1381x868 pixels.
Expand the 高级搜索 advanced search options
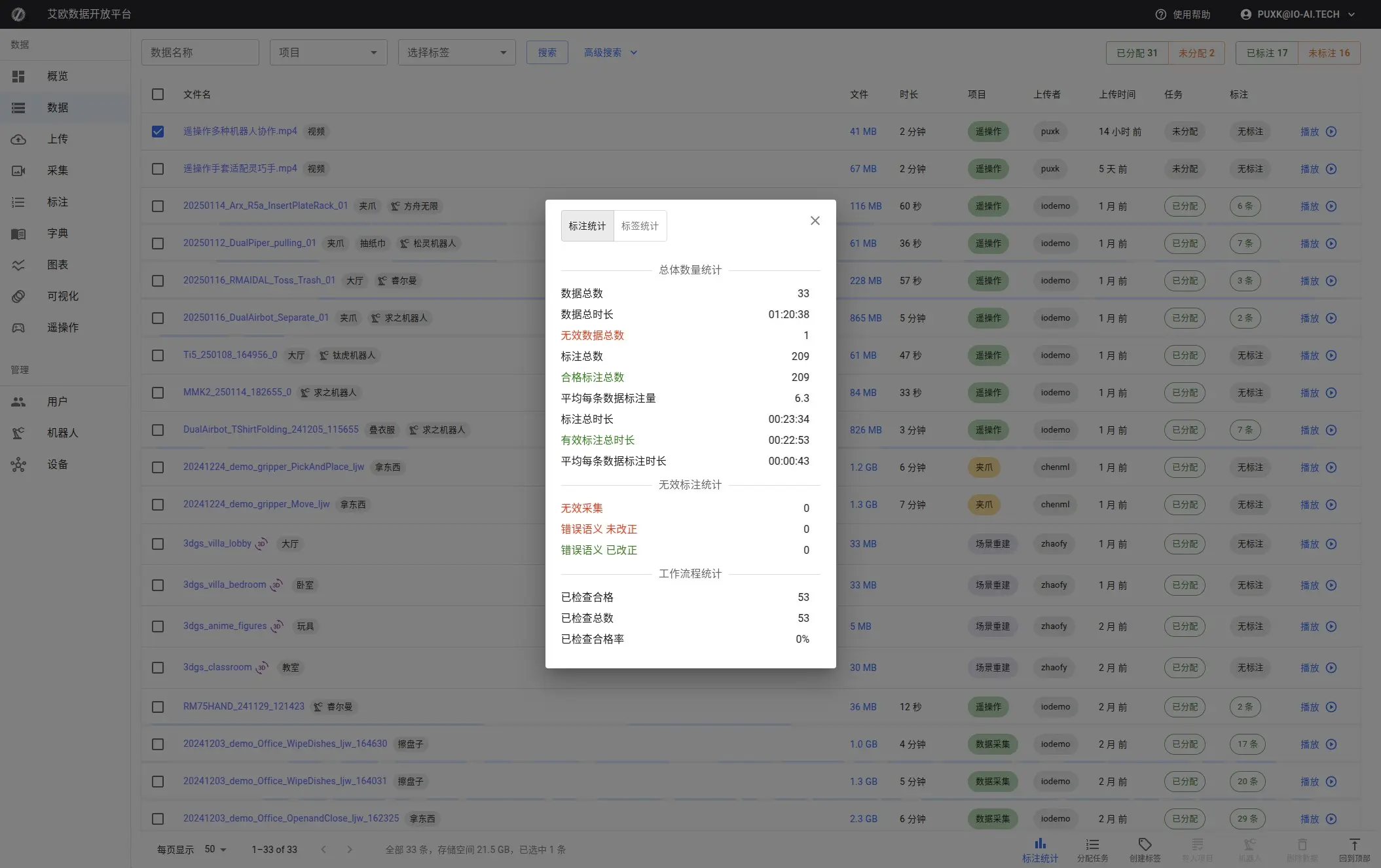click(x=609, y=52)
